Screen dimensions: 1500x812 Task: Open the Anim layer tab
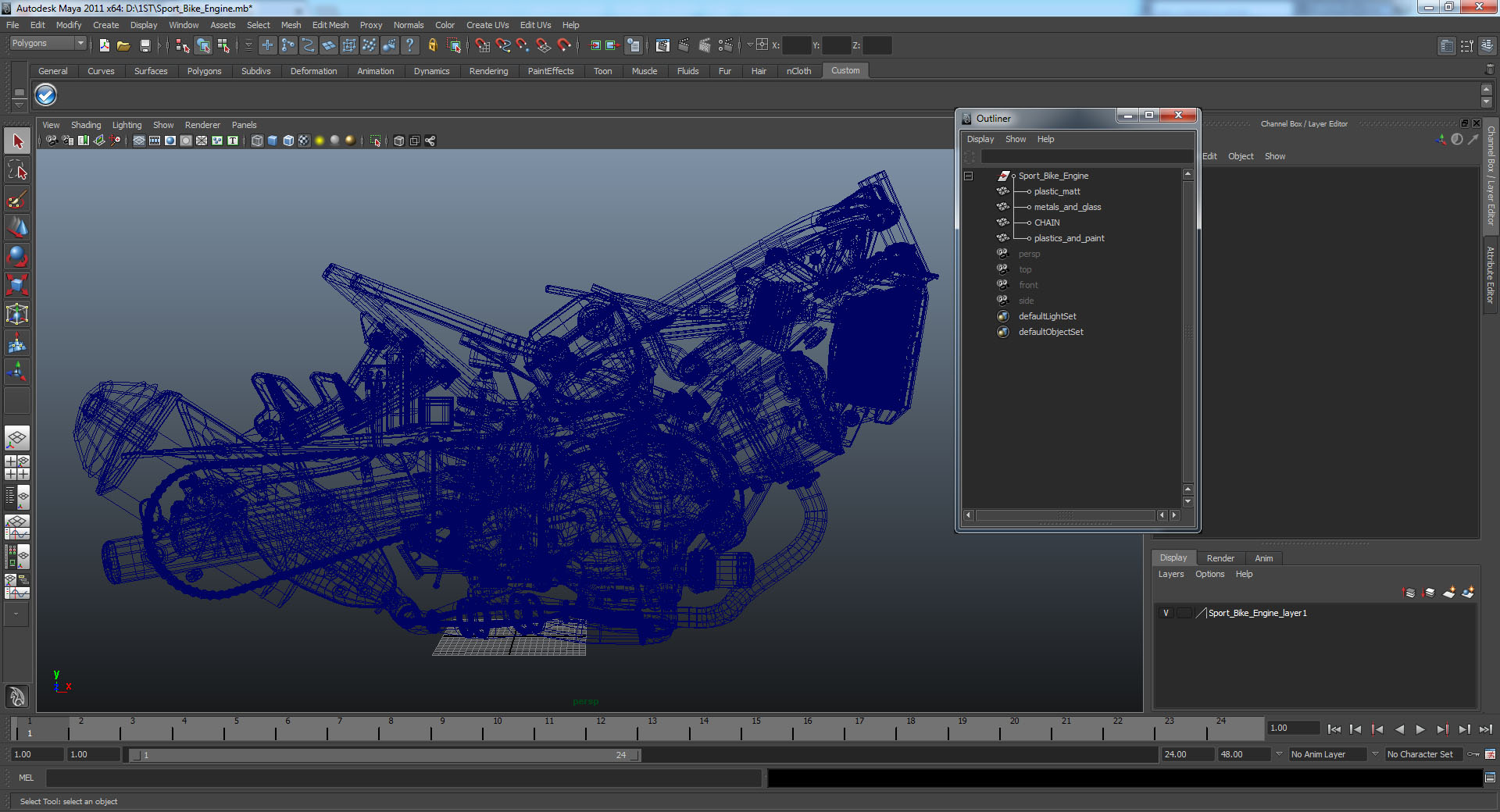pyautogui.click(x=1263, y=558)
